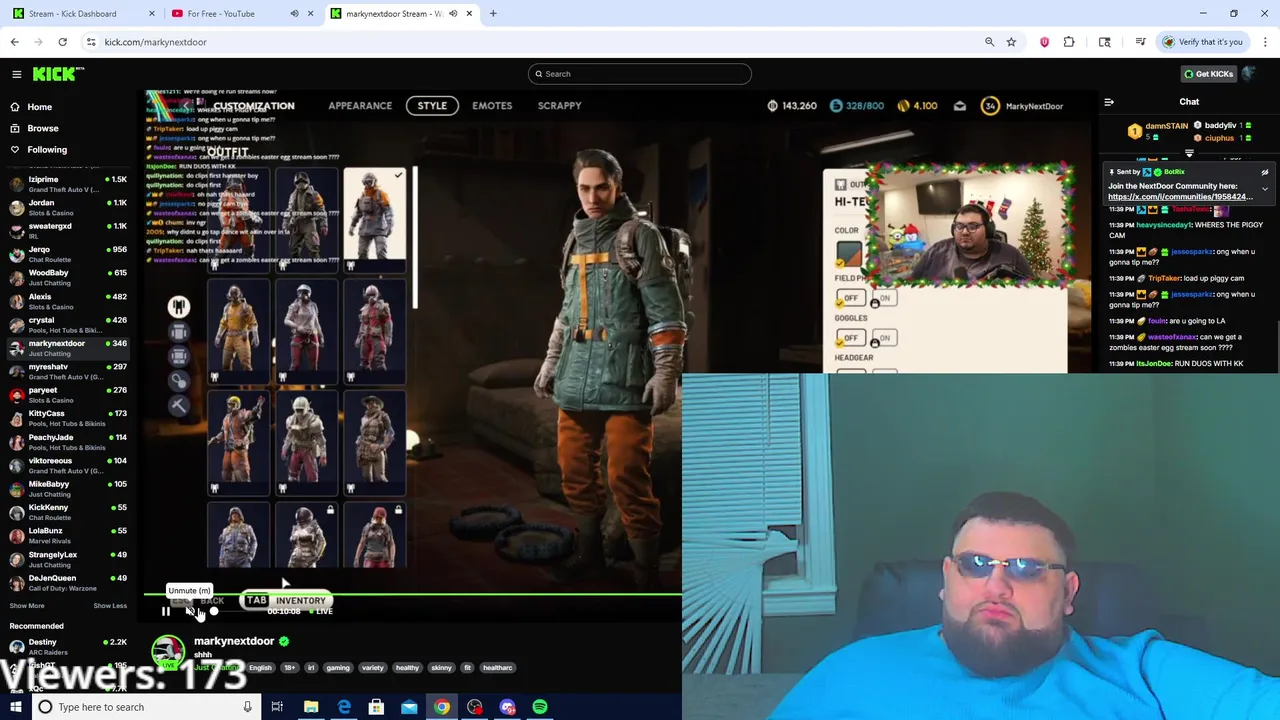Open the NextDoor Community x.com link

tap(1180, 197)
